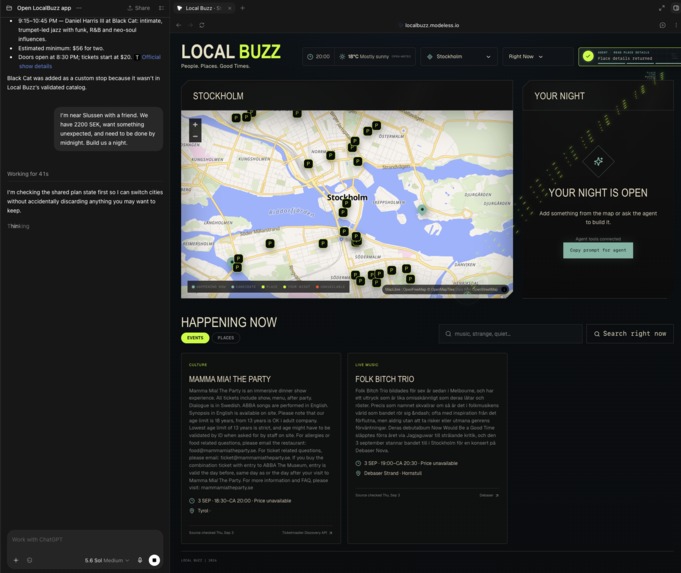681x573 pixels.
Task: Click the panel toggle icon next to Share
Action: pyautogui.click(x=162, y=8)
